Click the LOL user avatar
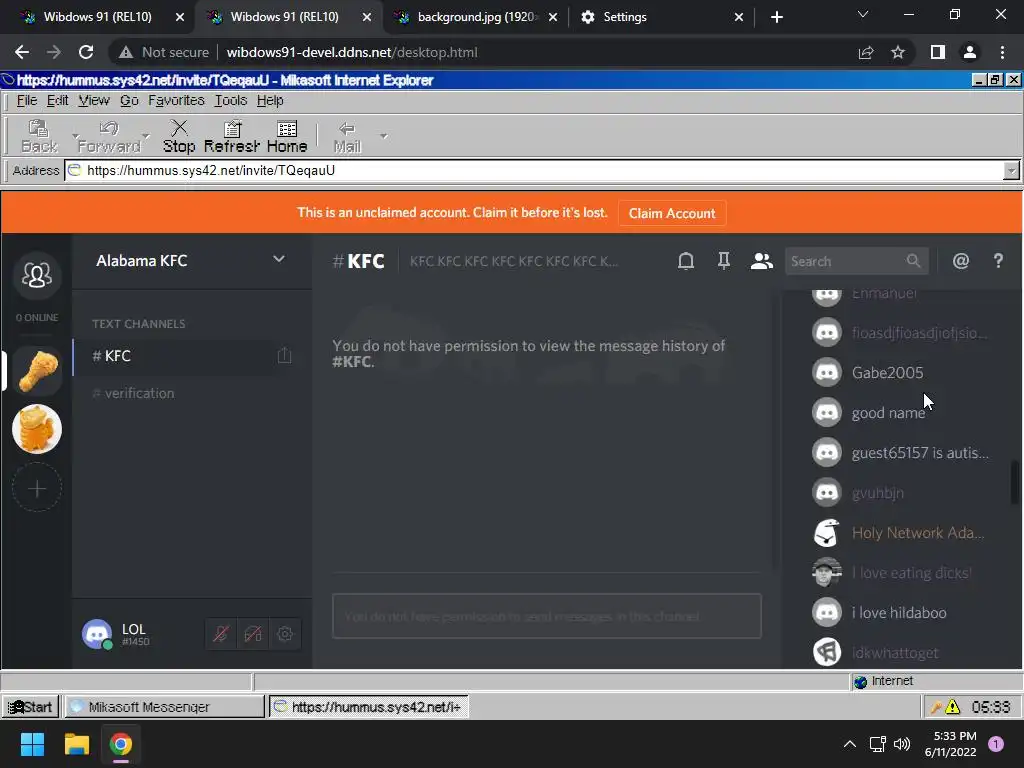 click(x=97, y=633)
